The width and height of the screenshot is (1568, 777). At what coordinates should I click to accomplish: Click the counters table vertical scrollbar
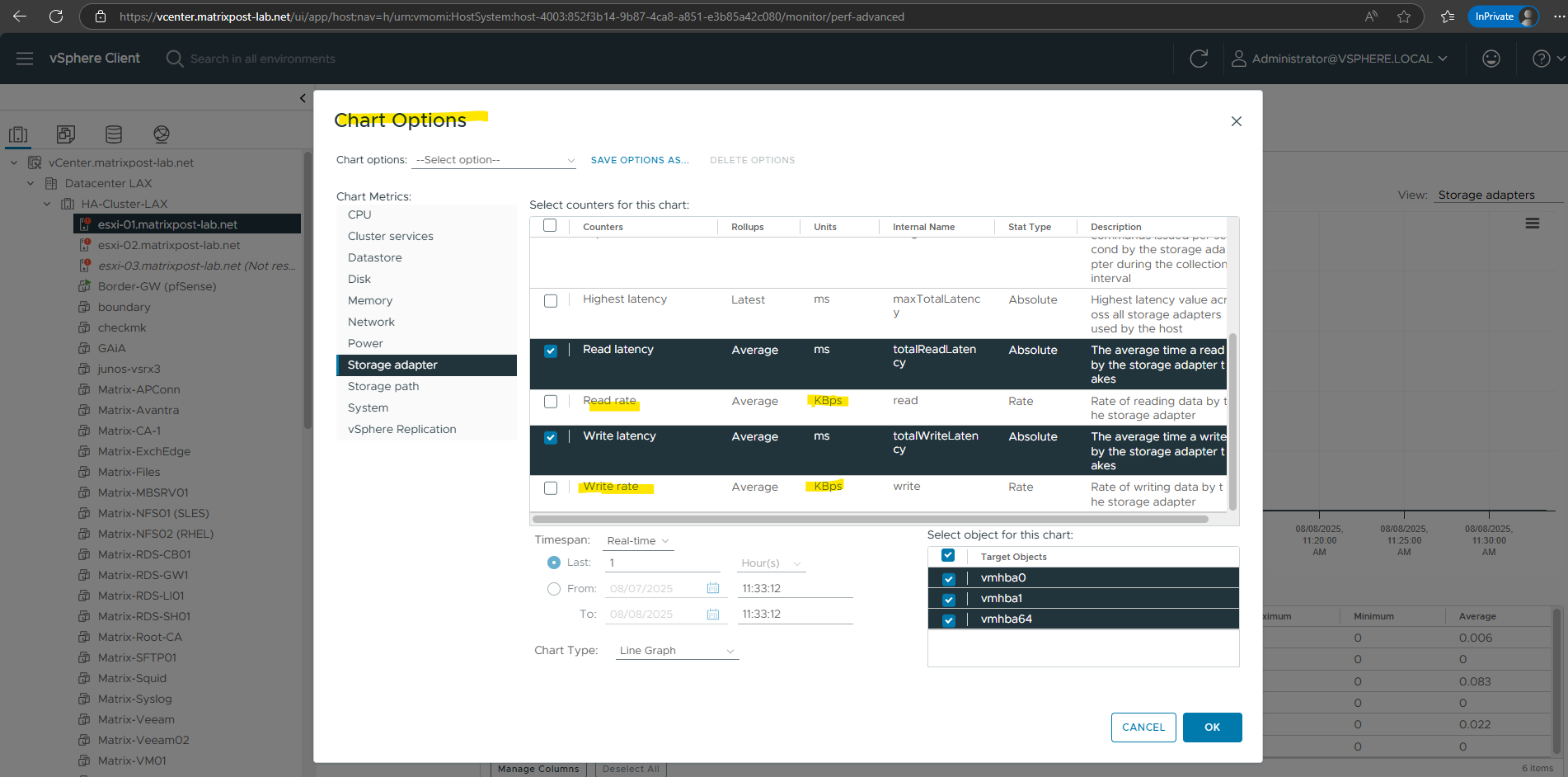coord(1233,421)
